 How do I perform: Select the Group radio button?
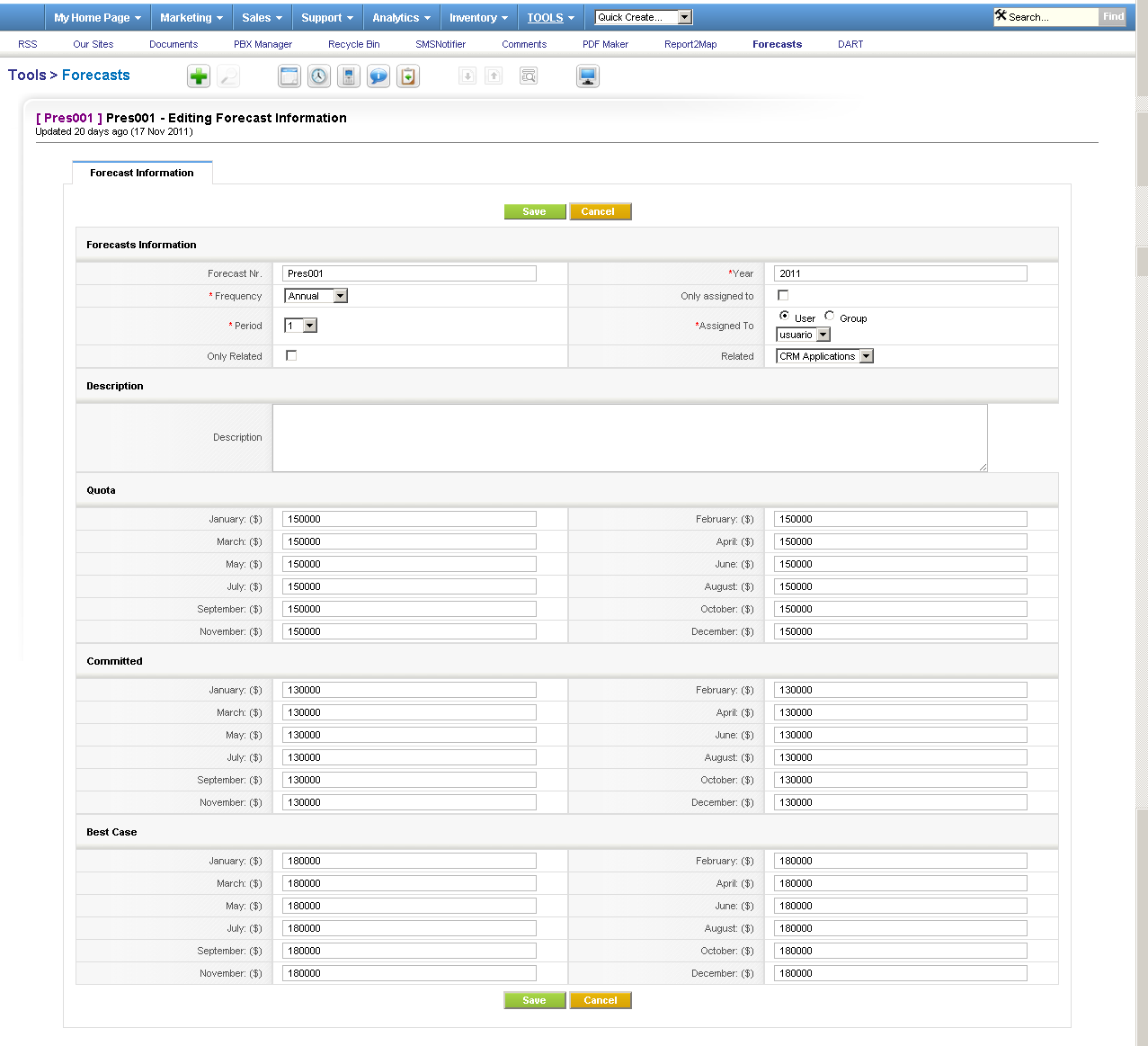pos(830,316)
